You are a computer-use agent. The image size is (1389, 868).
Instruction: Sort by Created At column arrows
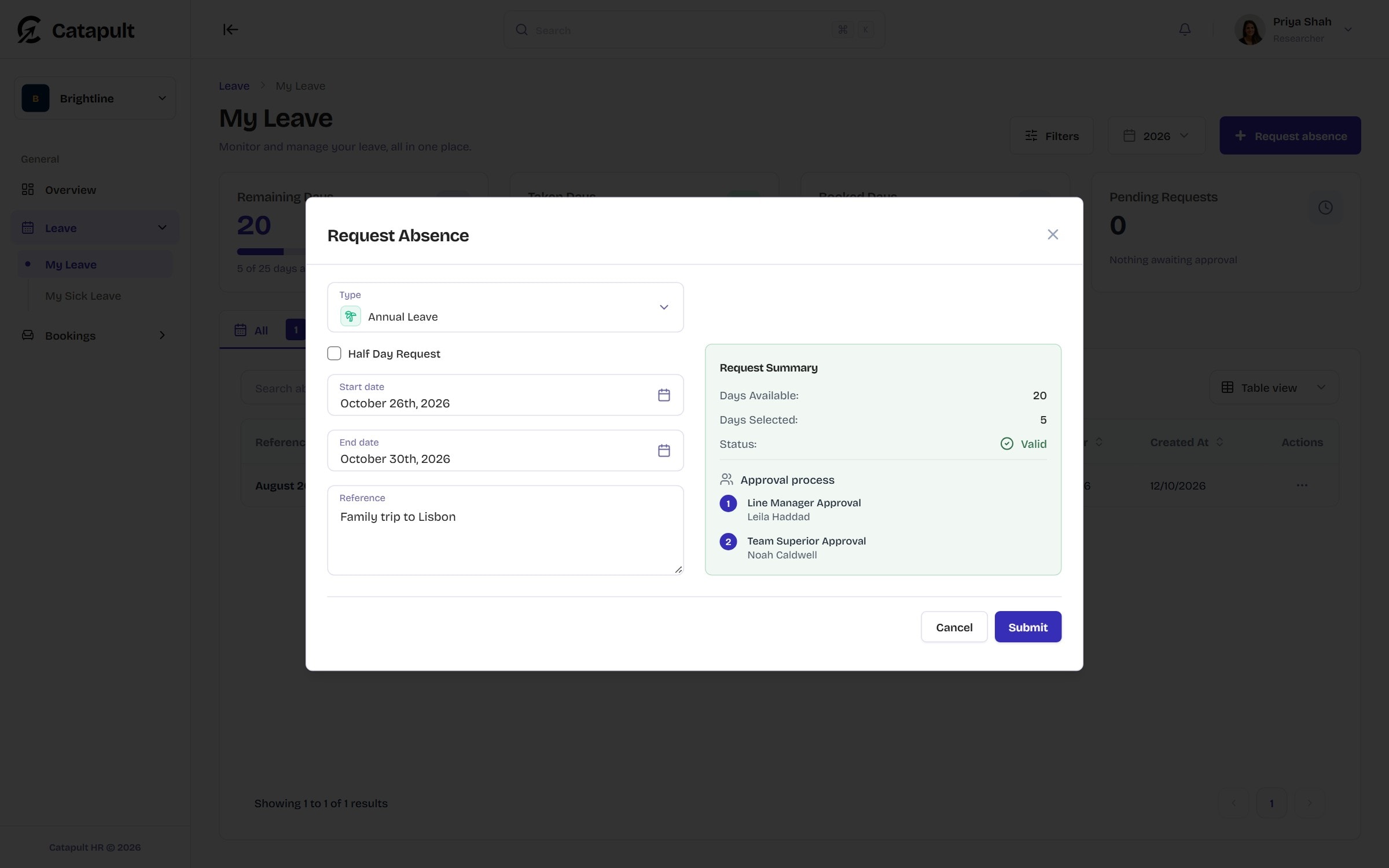click(1219, 442)
